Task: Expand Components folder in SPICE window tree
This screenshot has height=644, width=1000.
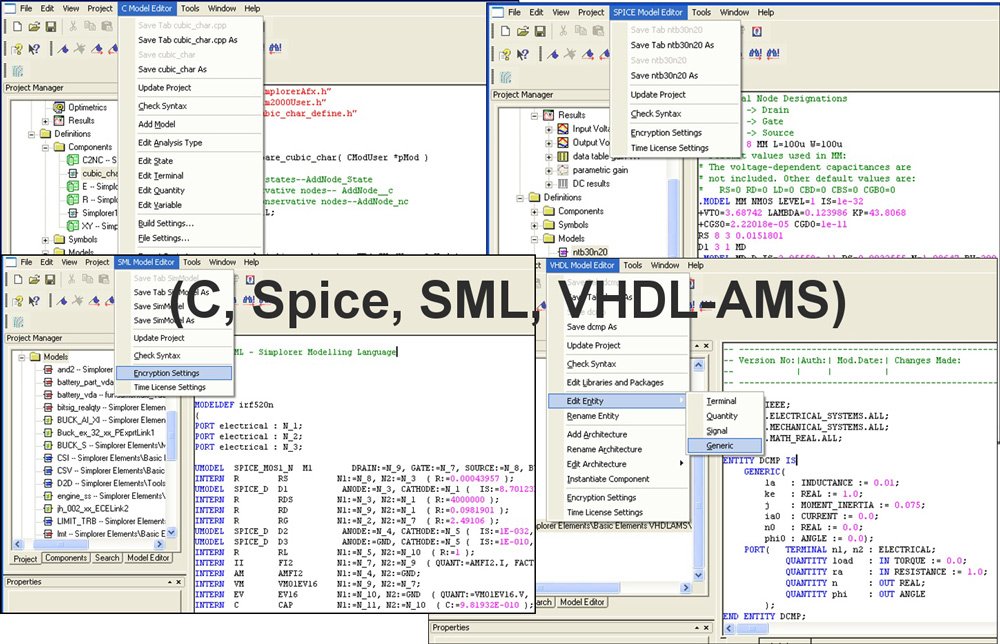Action: point(534,212)
